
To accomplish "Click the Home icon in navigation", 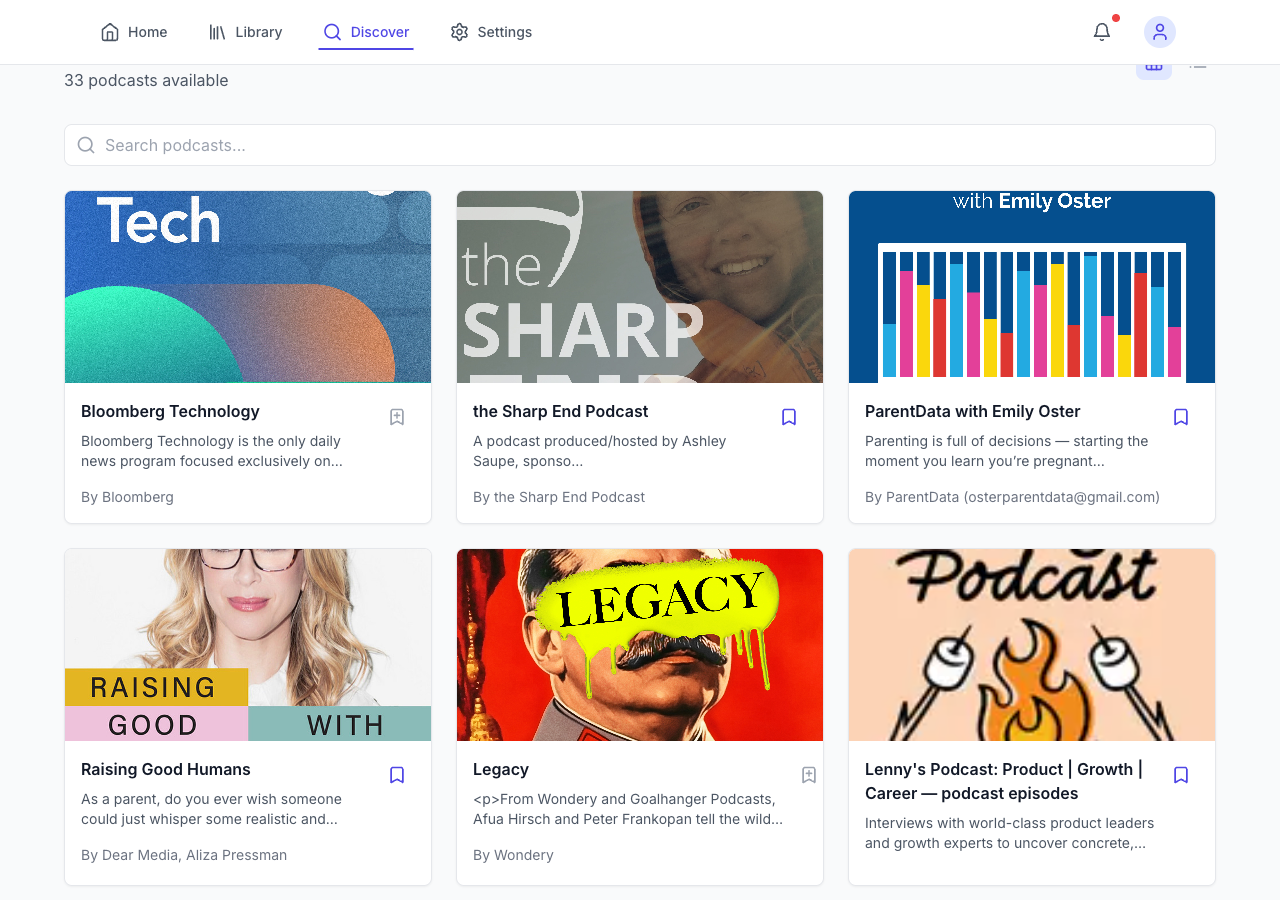I will pyautogui.click(x=110, y=31).
